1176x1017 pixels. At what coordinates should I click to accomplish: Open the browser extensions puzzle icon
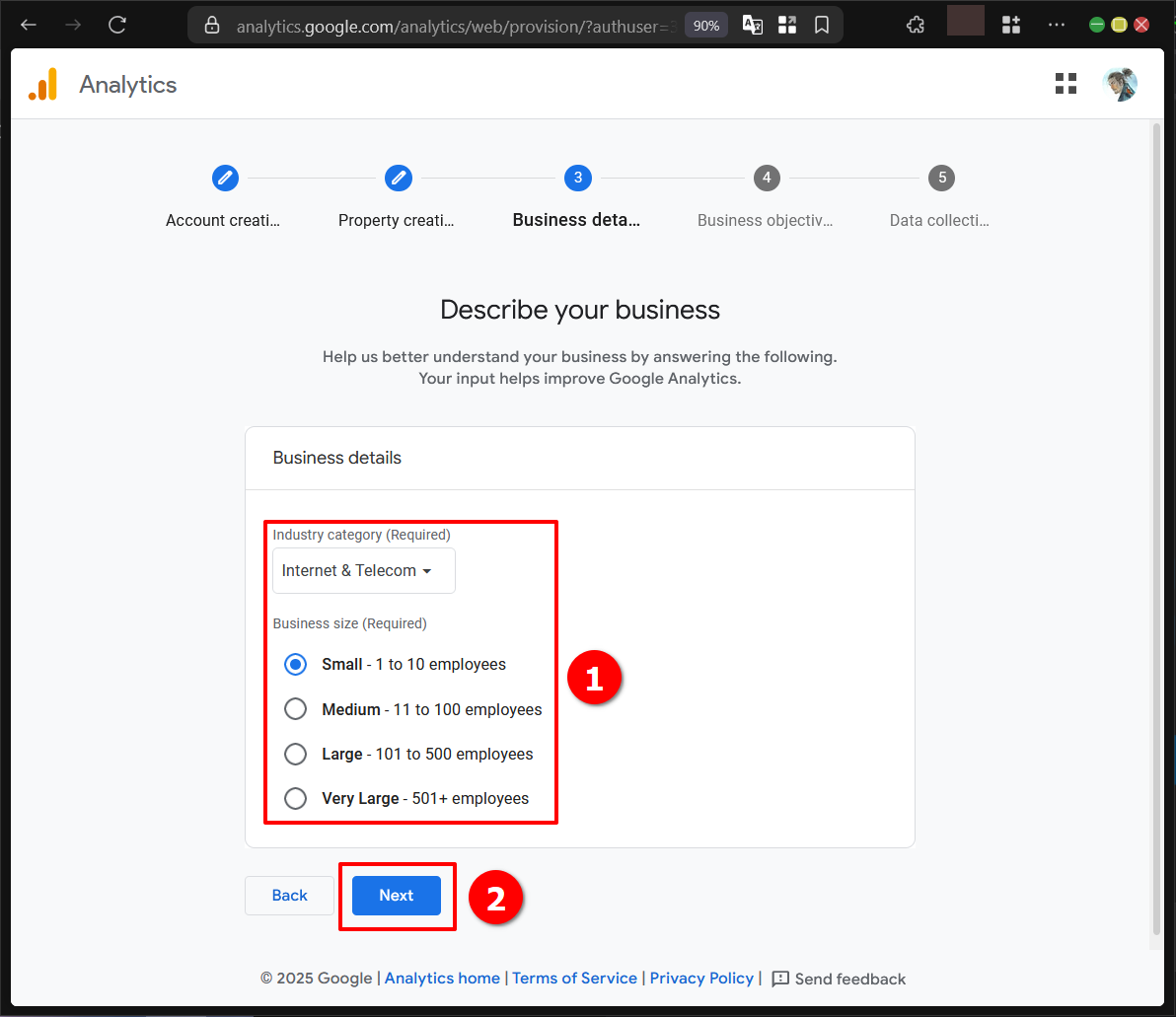tap(915, 25)
